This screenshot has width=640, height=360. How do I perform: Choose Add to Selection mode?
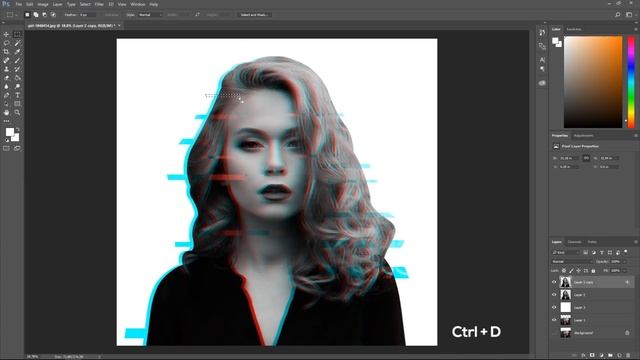[36, 15]
